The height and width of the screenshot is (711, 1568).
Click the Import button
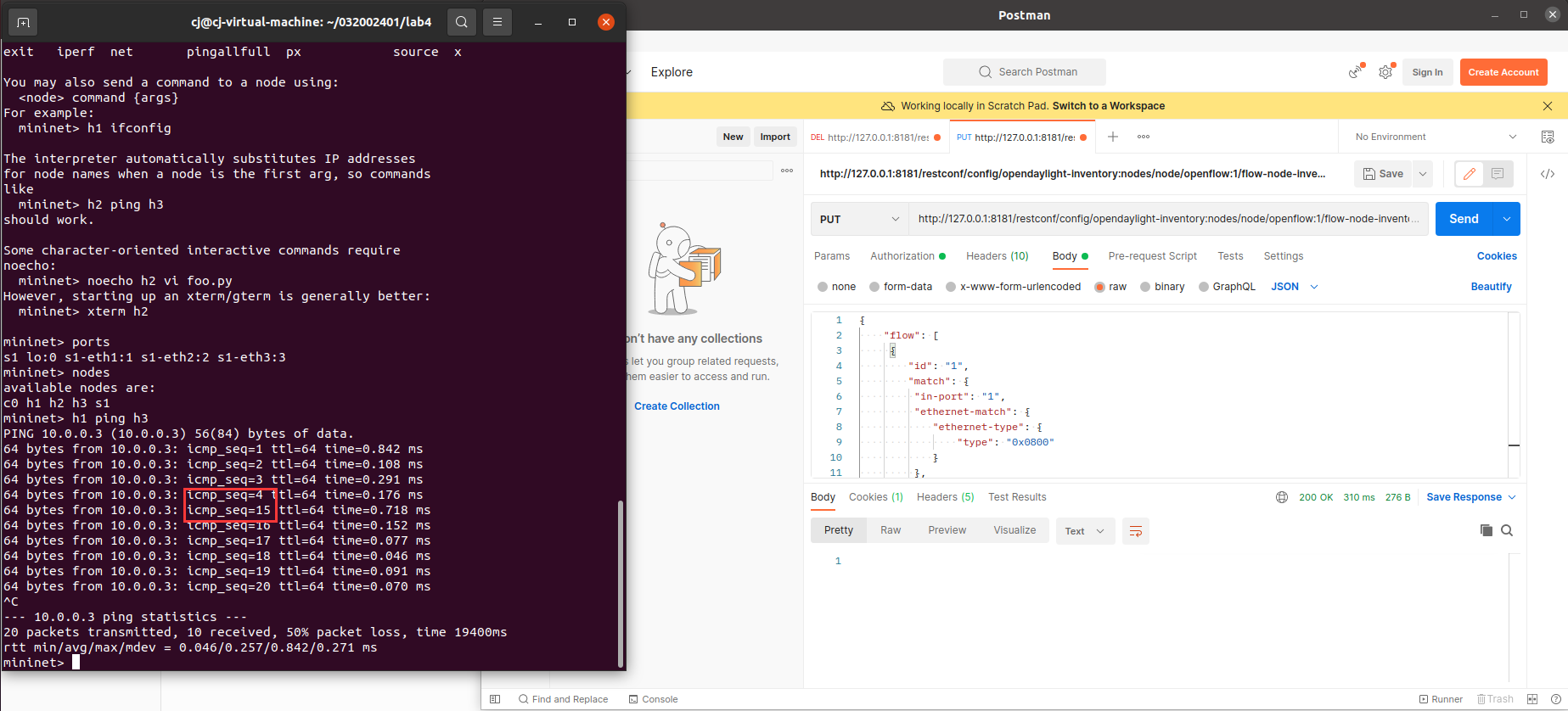(x=775, y=137)
